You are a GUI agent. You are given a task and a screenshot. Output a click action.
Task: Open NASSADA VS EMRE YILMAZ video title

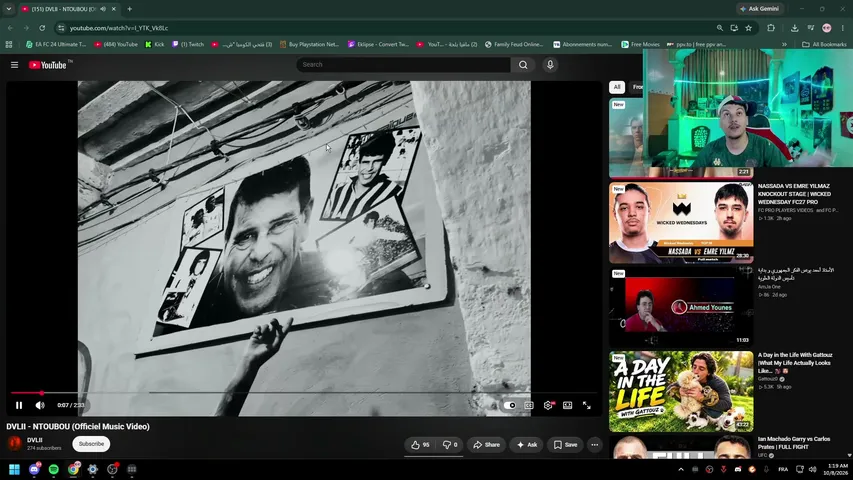click(794, 194)
